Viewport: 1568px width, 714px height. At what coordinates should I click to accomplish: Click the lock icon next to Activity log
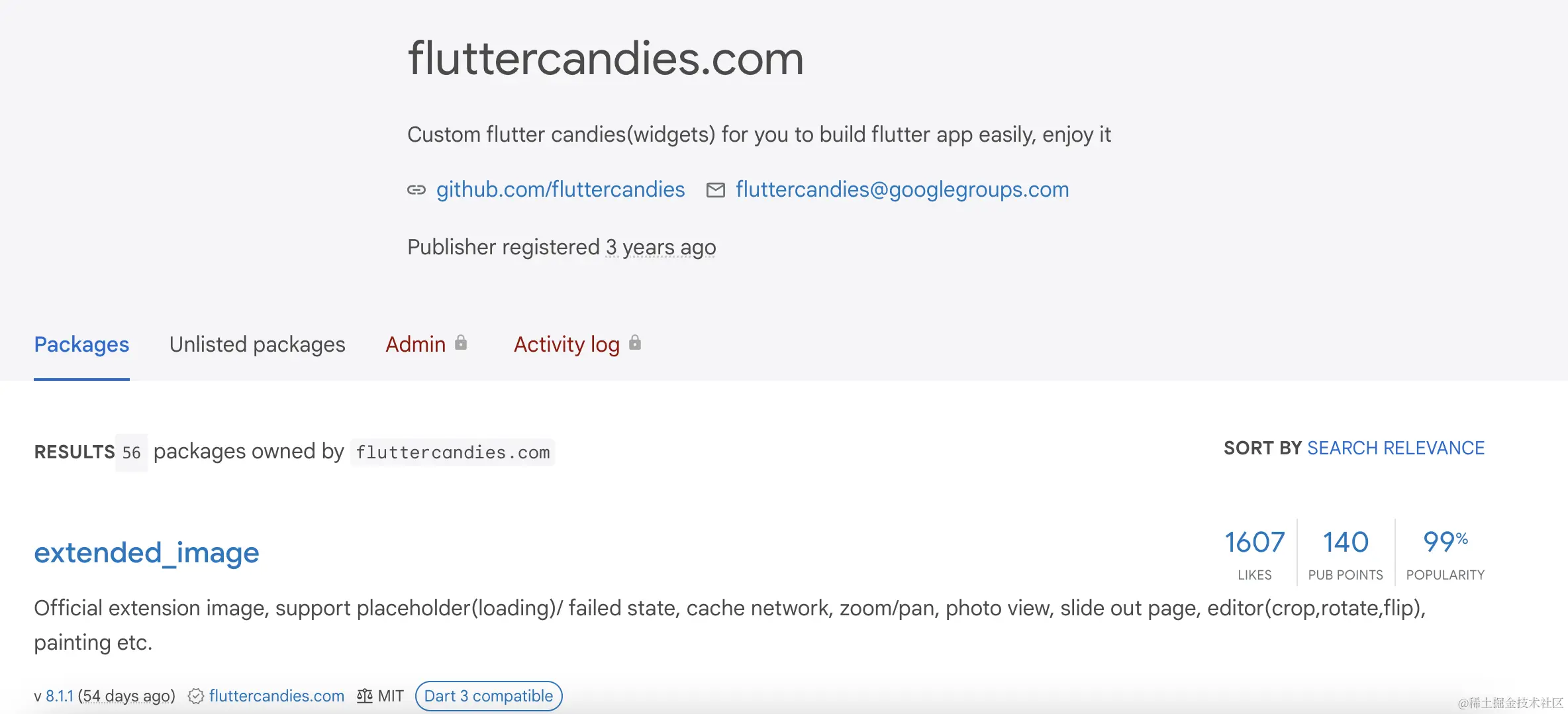click(x=635, y=343)
